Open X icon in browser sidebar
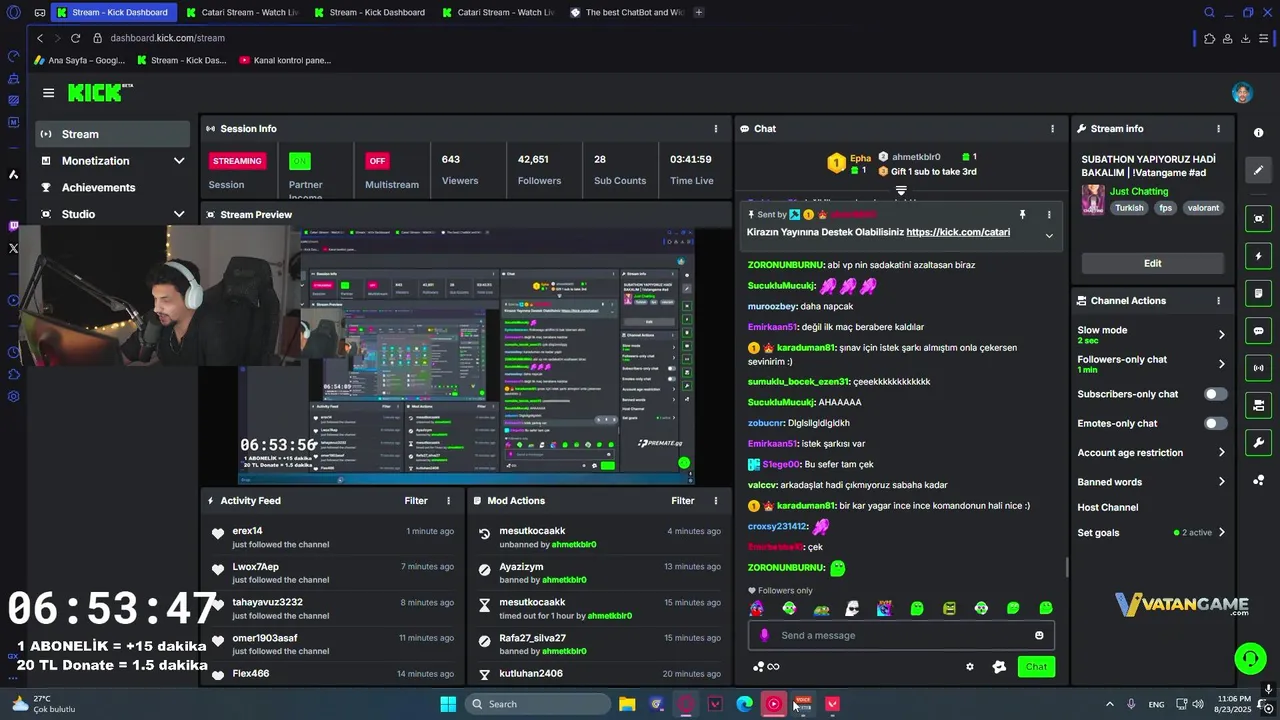This screenshot has height=720, width=1280. coord(13,248)
